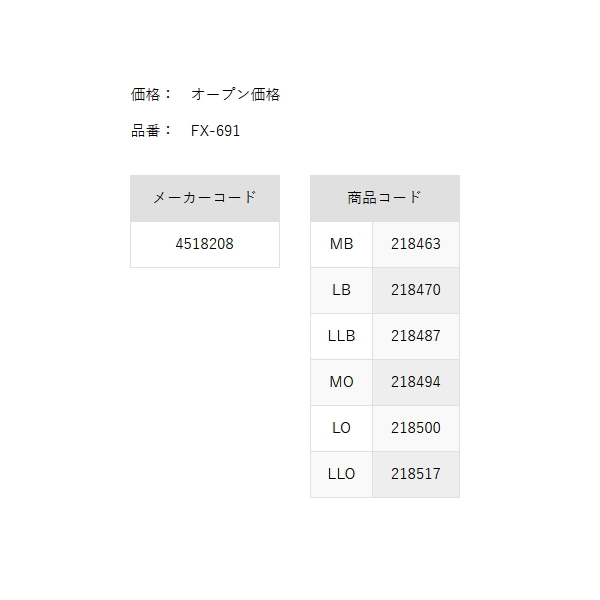Screen dimensions: 600x600
Task: Select the LLB size cell
Action: (x=341, y=336)
